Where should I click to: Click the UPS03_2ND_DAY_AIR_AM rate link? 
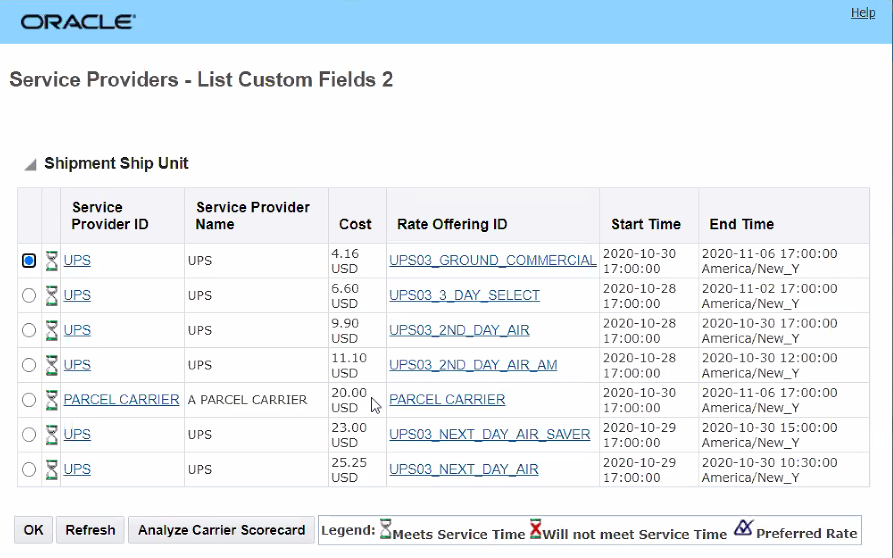pyautogui.click(x=473, y=365)
